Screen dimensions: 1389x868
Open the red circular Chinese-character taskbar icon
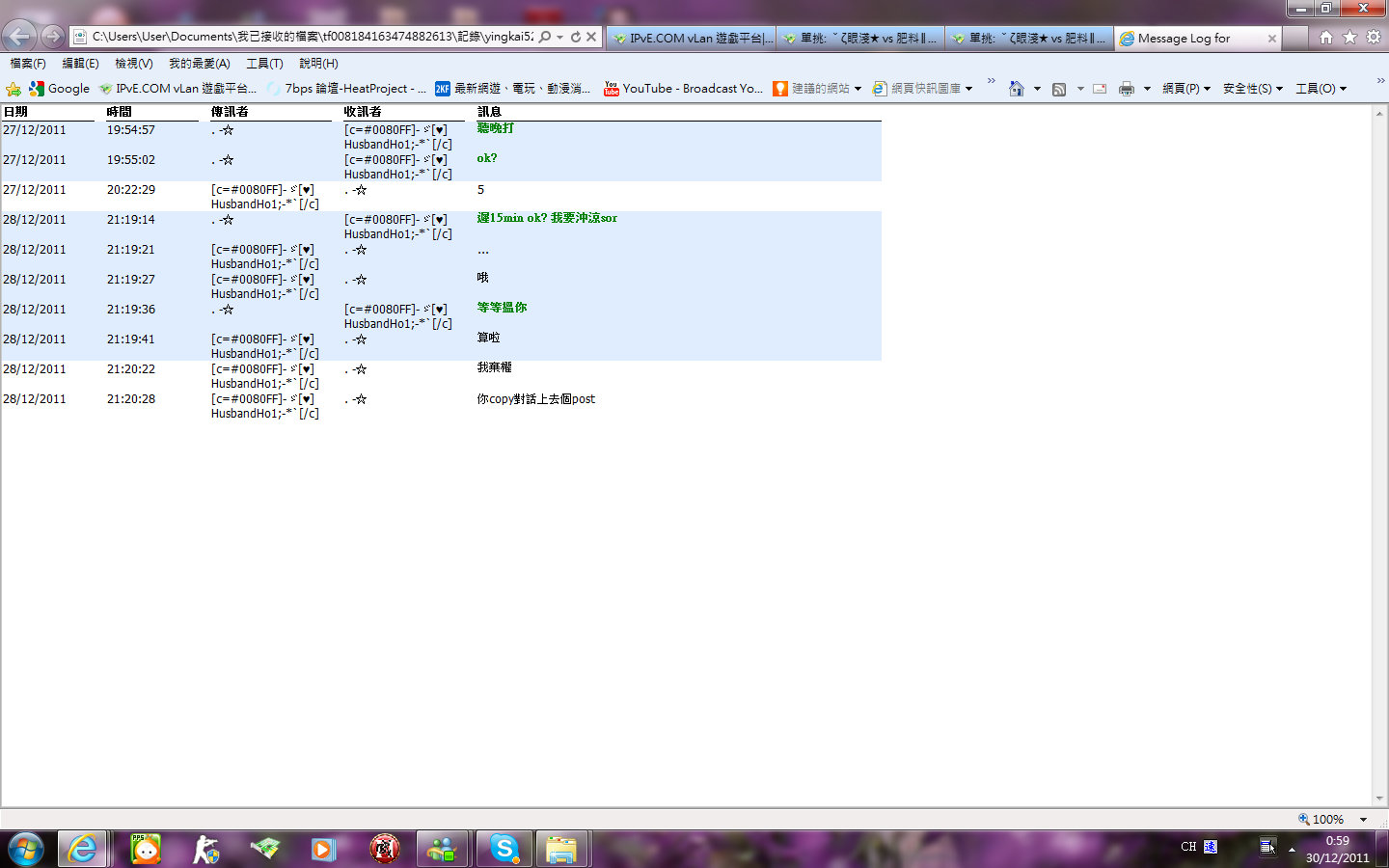(x=385, y=850)
